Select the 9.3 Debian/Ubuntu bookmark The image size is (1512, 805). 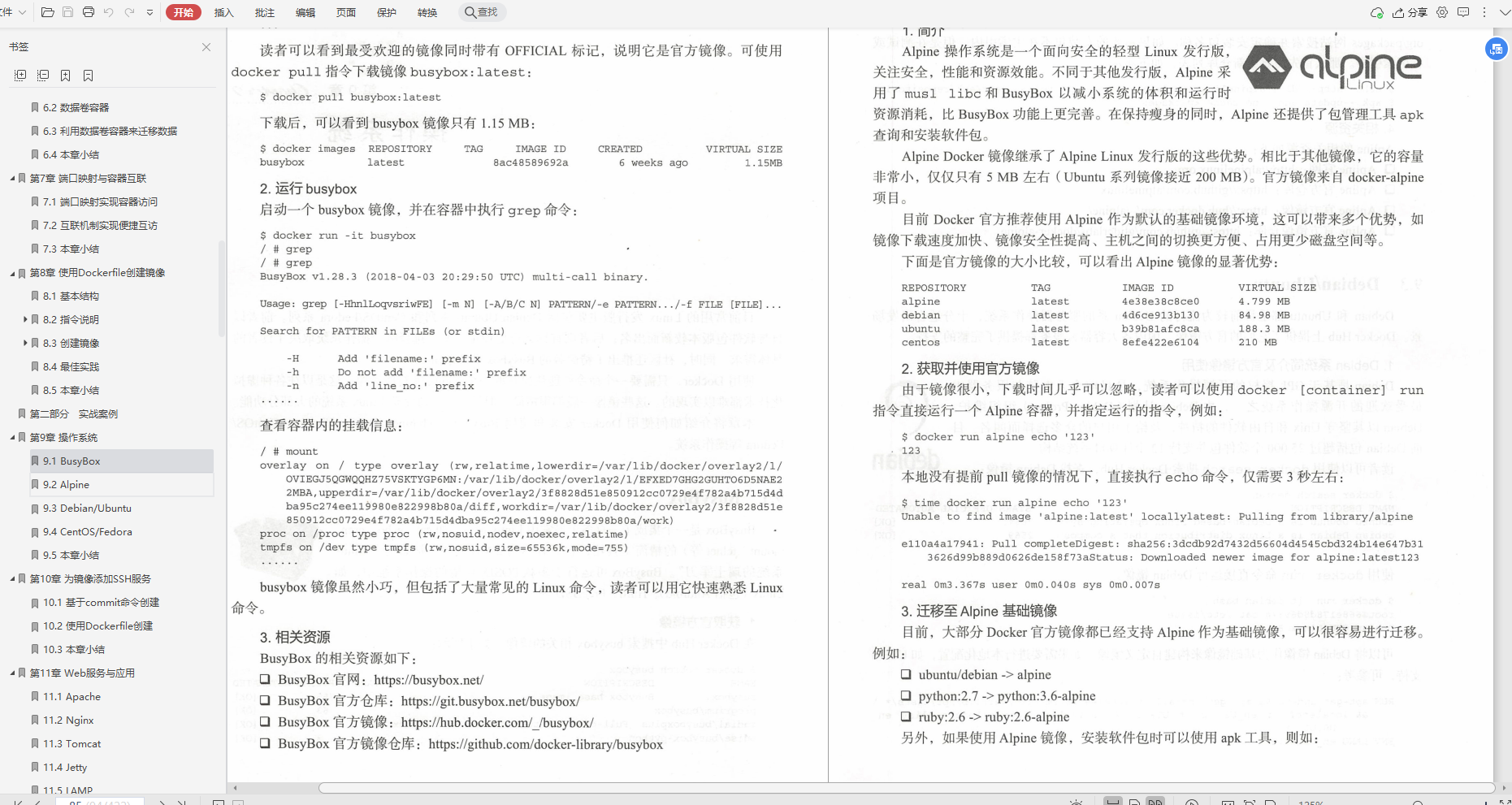87,508
